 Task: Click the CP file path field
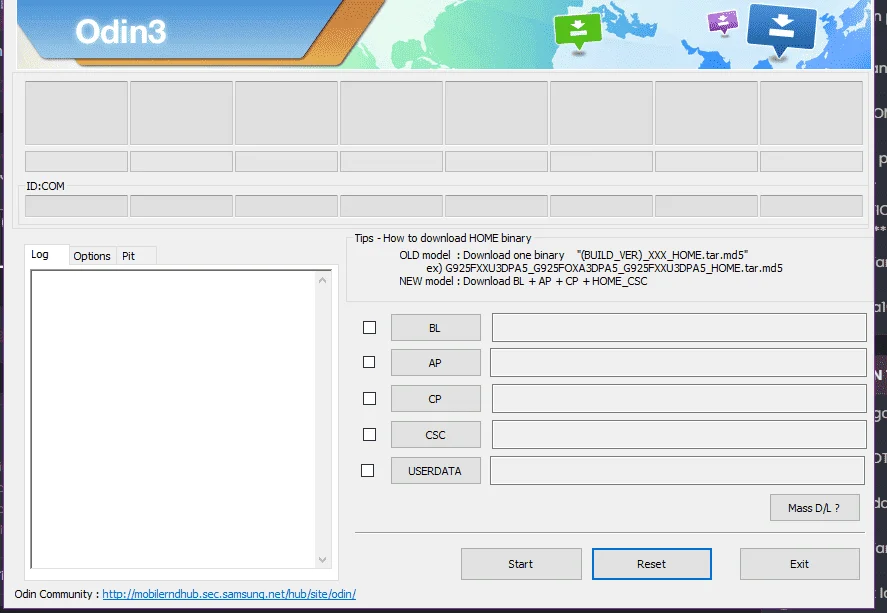tap(679, 399)
